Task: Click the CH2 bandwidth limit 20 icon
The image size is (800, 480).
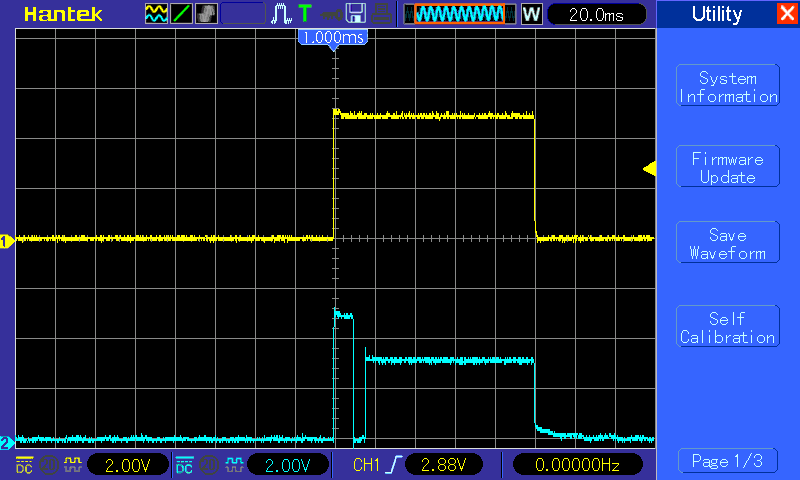Action: point(209,465)
